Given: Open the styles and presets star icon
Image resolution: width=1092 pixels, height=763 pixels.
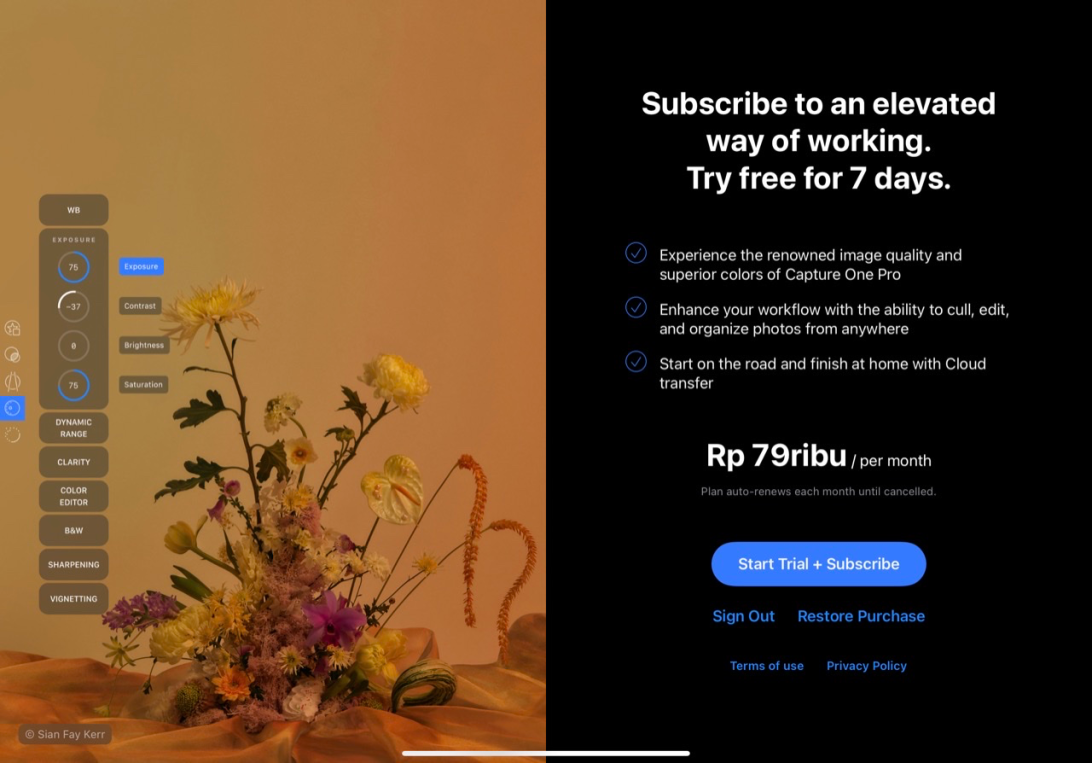Looking at the screenshot, I should point(13,328).
